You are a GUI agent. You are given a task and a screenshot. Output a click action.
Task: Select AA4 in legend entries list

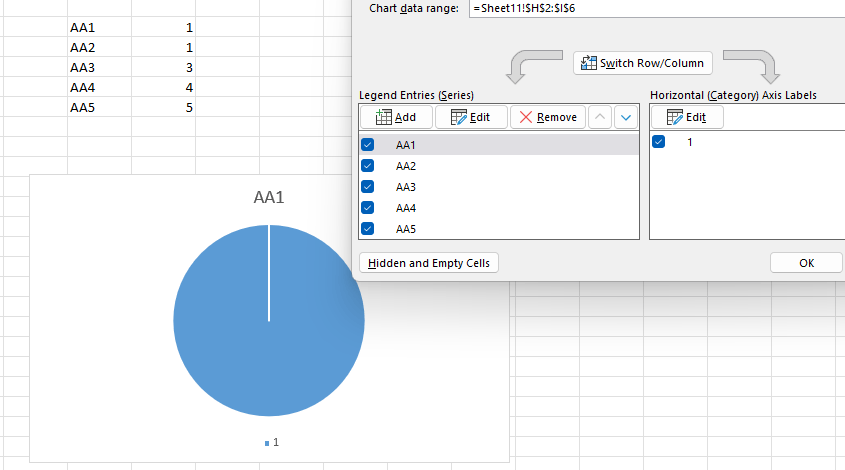tap(499, 208)
